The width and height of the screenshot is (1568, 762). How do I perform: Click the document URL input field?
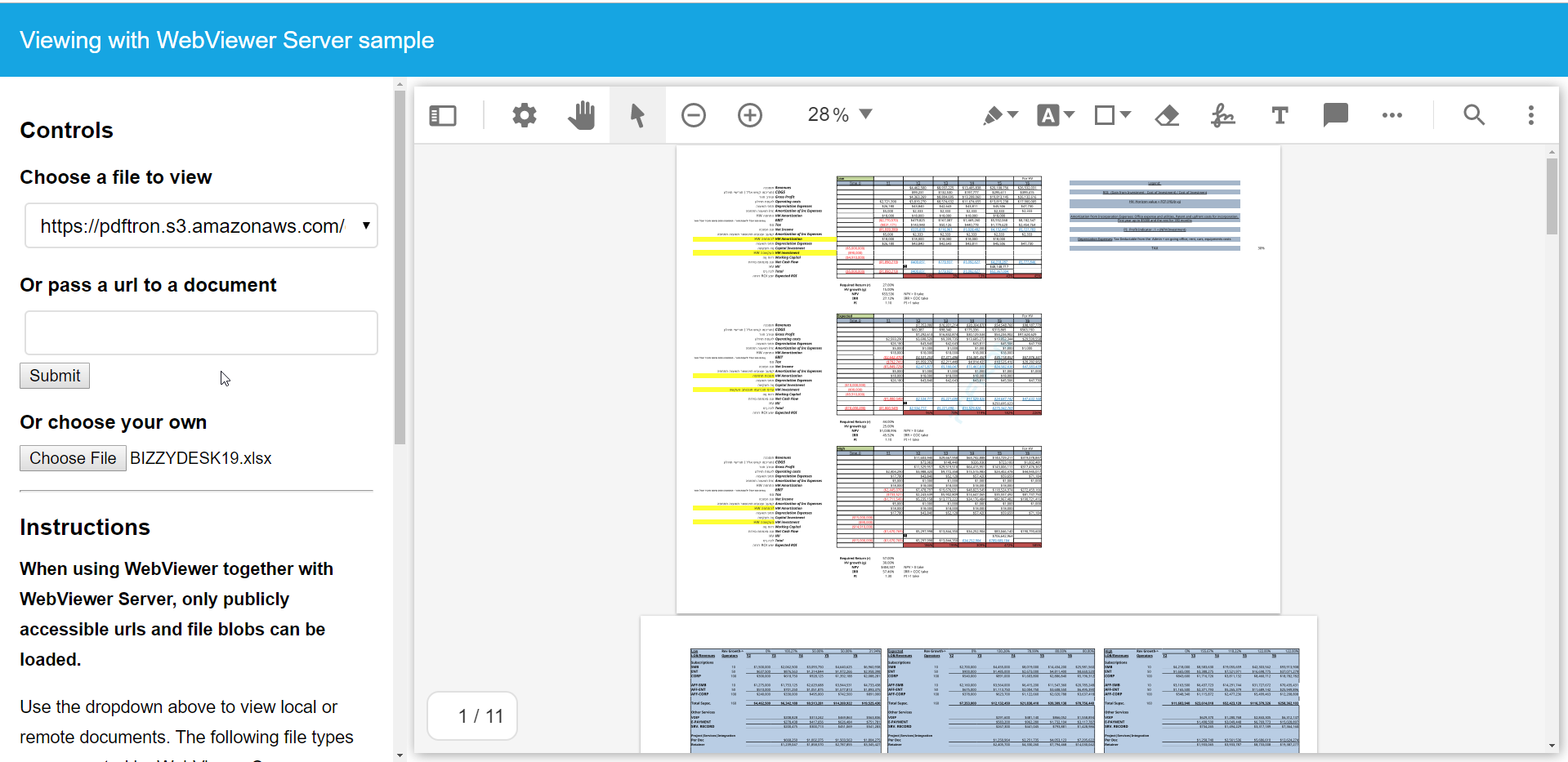click(x=201, y=332)
